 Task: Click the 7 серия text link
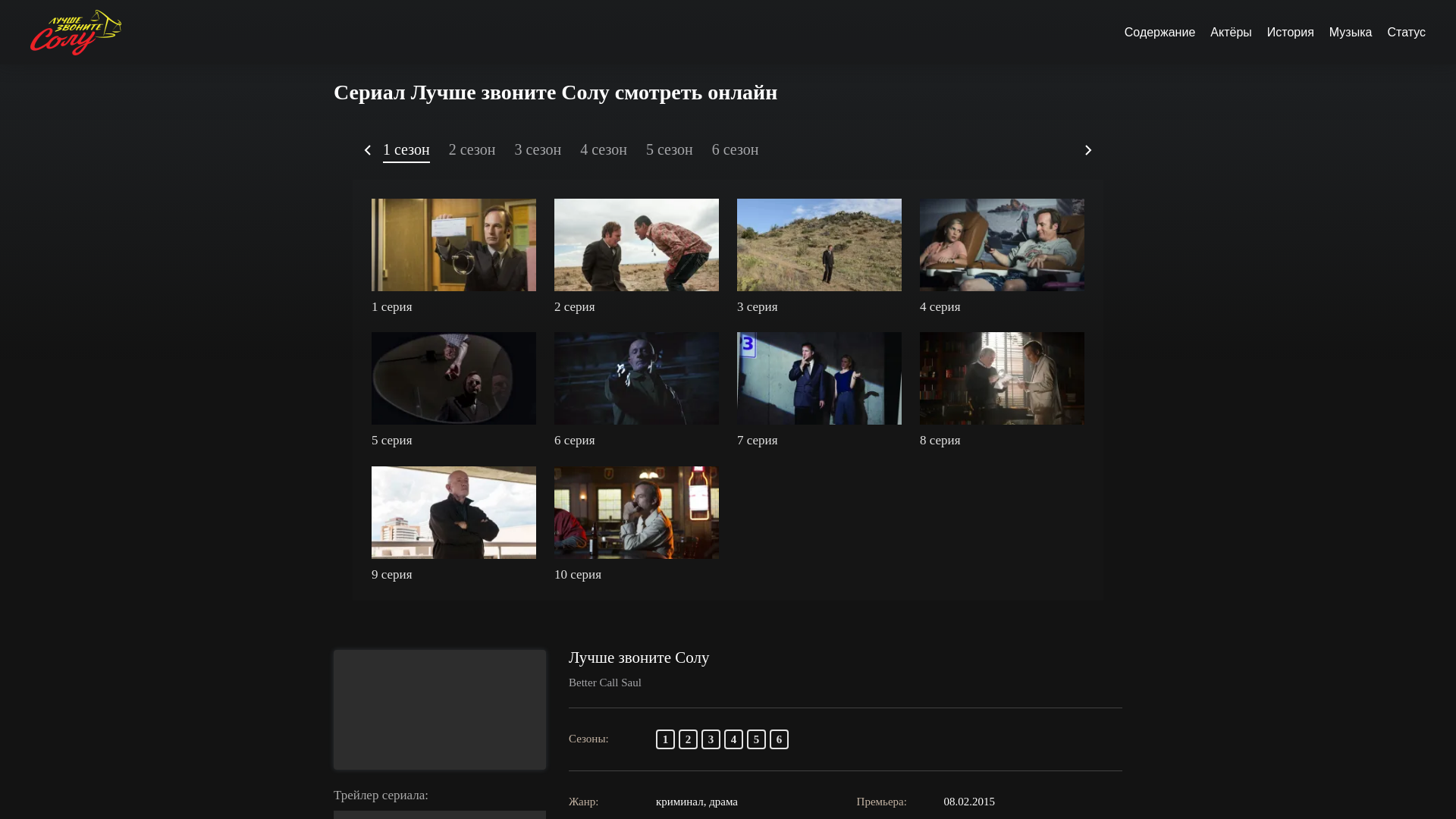click(758, 441)
